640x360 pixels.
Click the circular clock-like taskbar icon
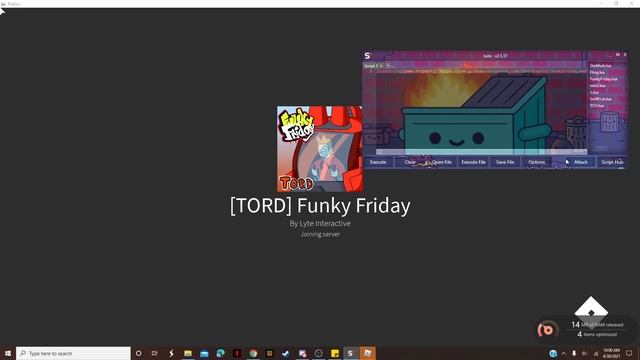(x=318, y=353)
